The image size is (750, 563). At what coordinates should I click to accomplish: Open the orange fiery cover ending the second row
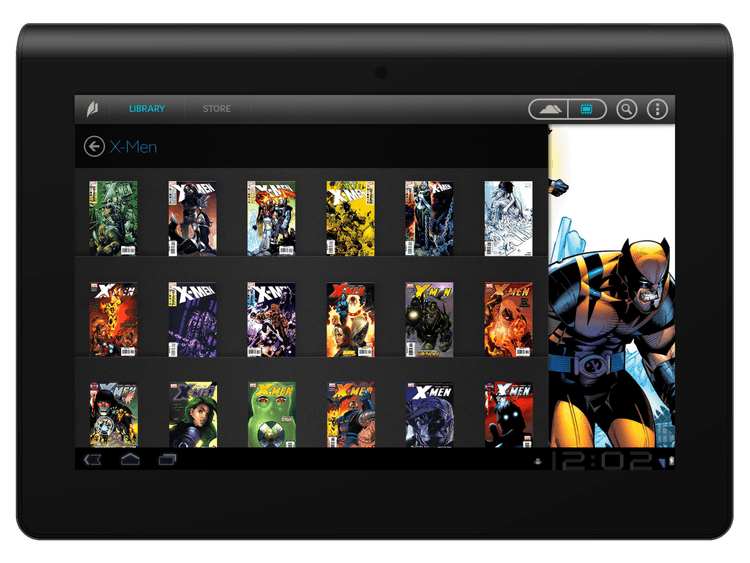click(508, 319)
